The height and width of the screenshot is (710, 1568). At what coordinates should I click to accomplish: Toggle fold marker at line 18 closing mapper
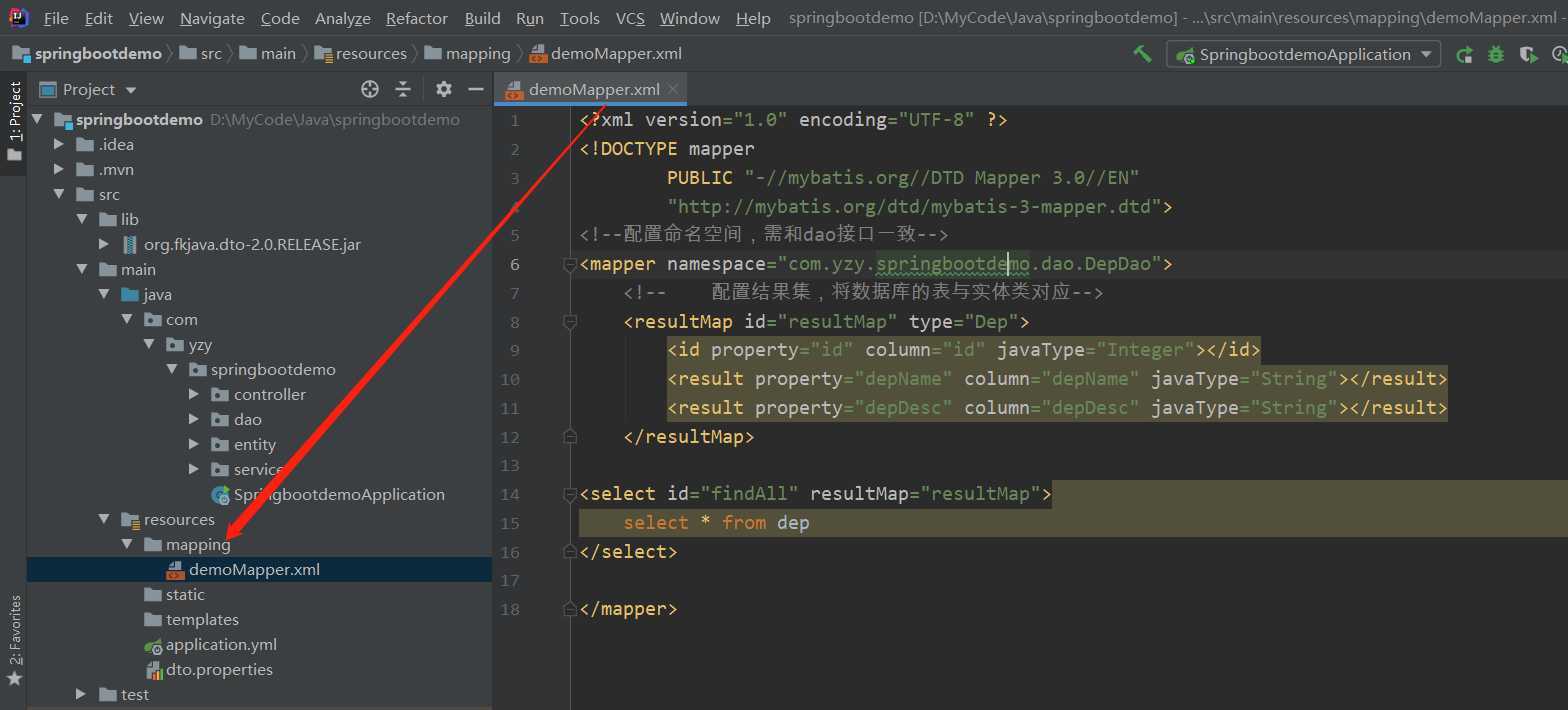point(570,609)
